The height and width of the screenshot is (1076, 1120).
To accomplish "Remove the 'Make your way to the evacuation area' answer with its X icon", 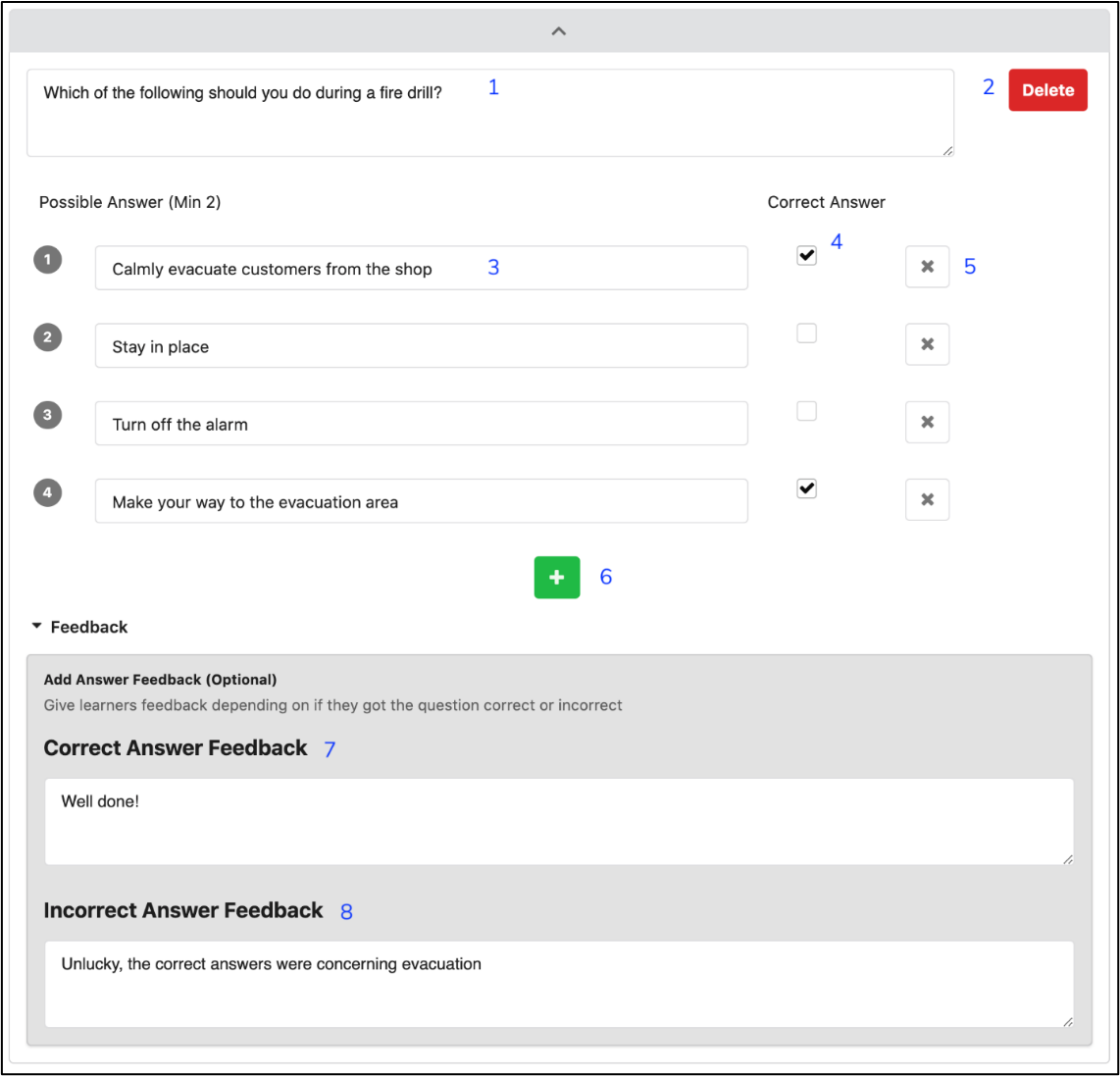I will pyautogui.click(x=927, y=499).
